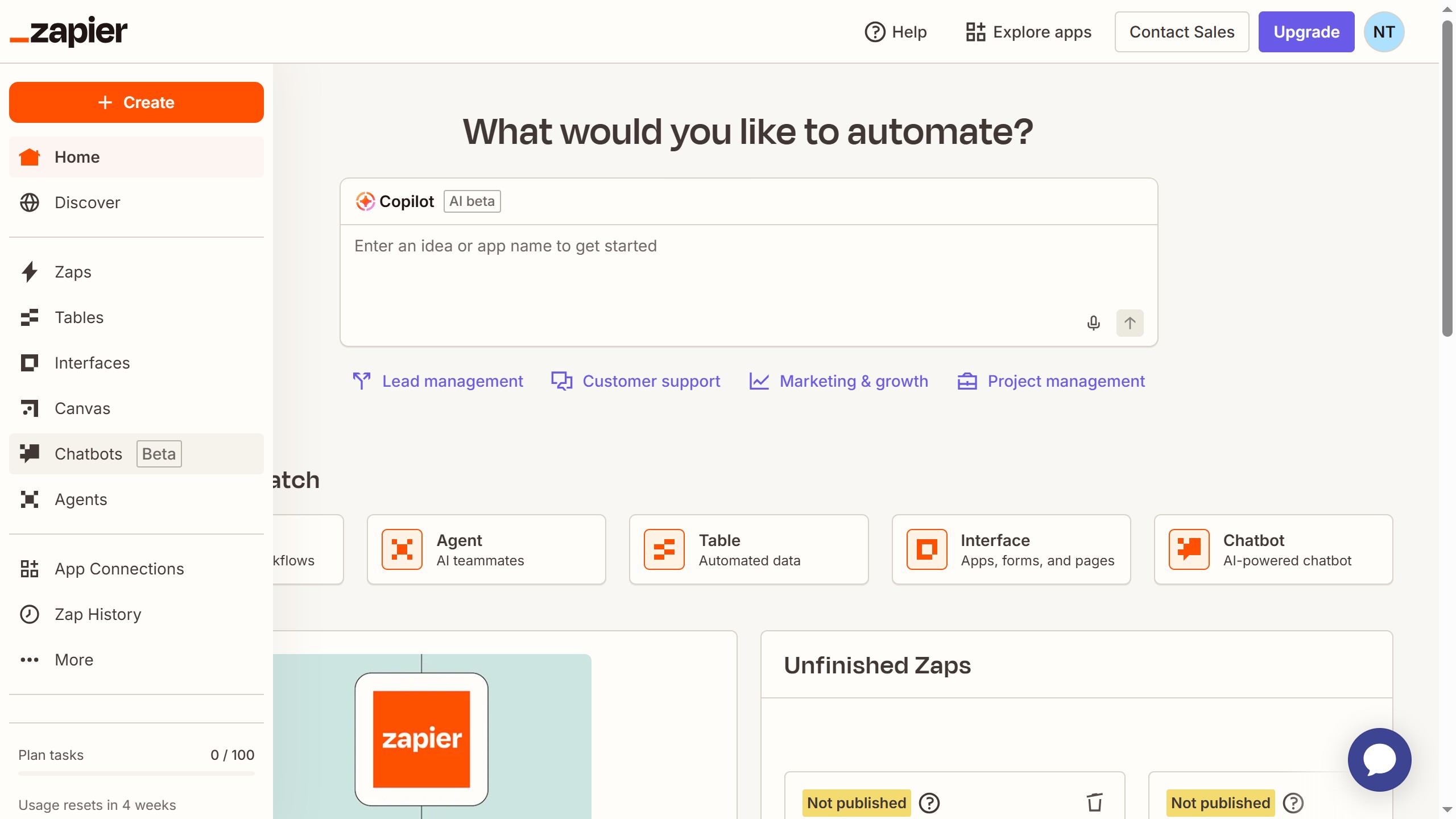The image size is (1456, 819).
Task: Open Zaps in the sidebar
Action: [136, 272]
